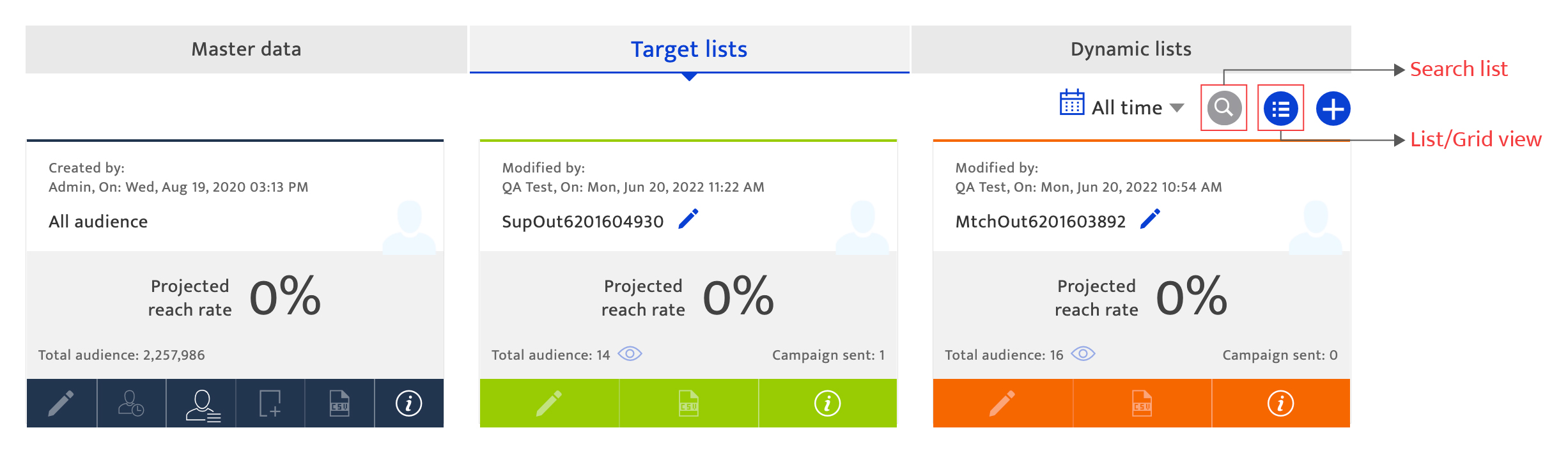Select the All time date filter label
The image size is (1568, 453).
[1126, 107]
